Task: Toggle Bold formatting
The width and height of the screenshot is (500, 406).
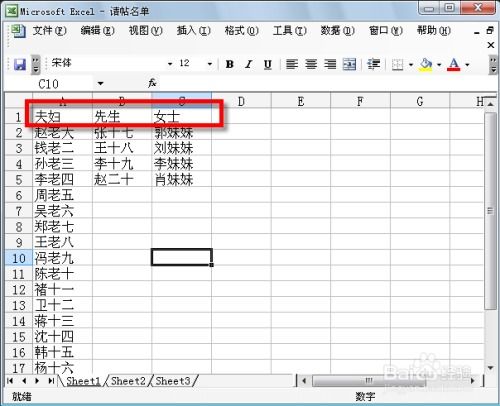Action: coord(230,64)
